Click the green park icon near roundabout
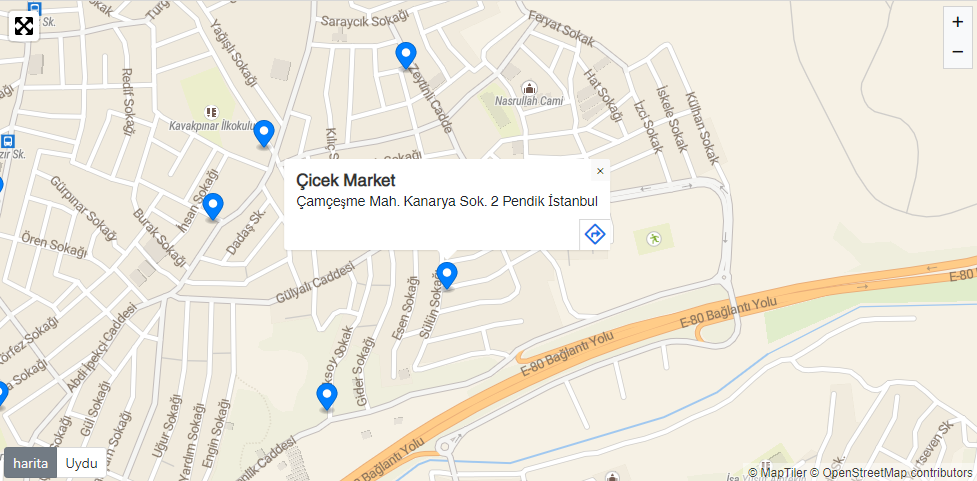The height and width of the screenshot is (481, 977). [x=654, y=238]
